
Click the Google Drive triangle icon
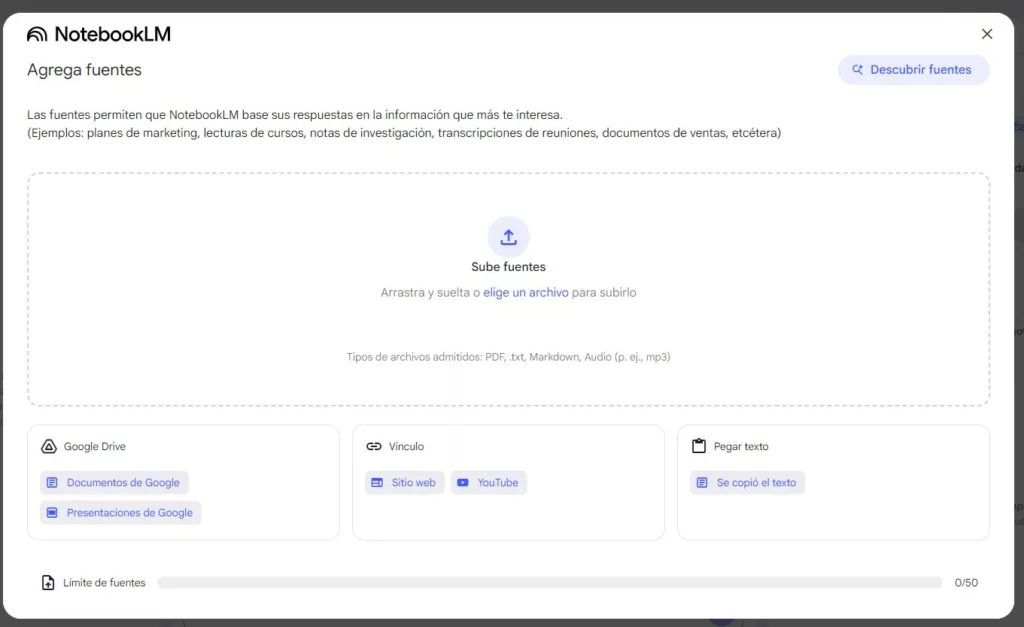pyautogui.click(x=49, y=447)
